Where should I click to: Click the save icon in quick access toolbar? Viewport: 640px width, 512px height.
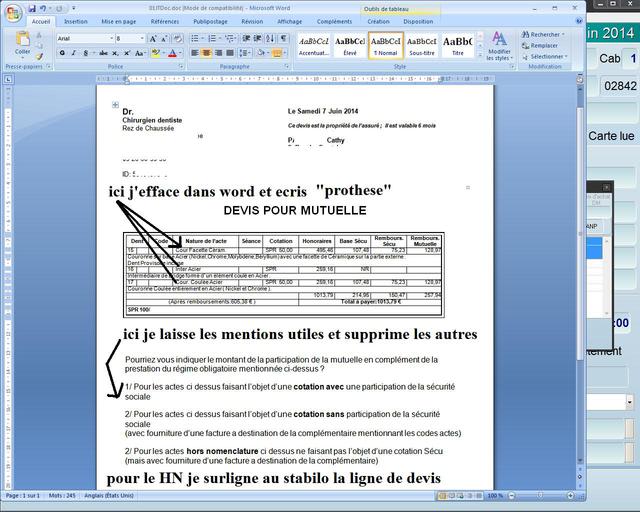coord(30,8)
